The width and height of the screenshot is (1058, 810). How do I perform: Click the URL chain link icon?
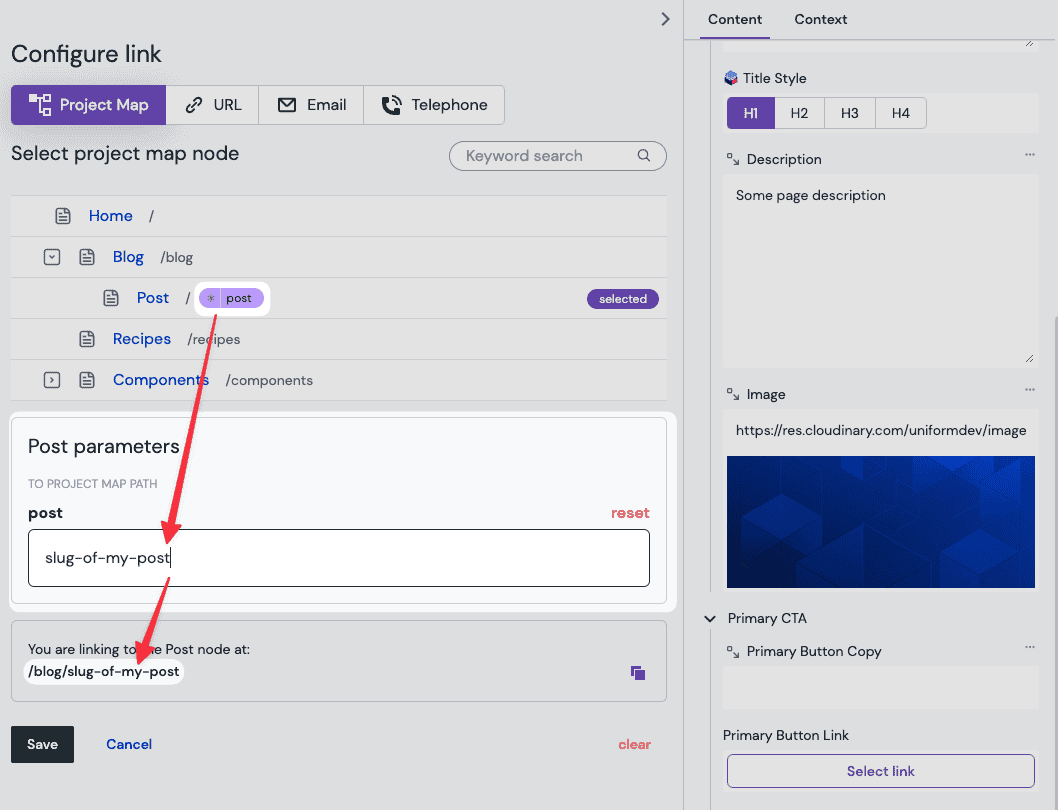click(194, 105)
